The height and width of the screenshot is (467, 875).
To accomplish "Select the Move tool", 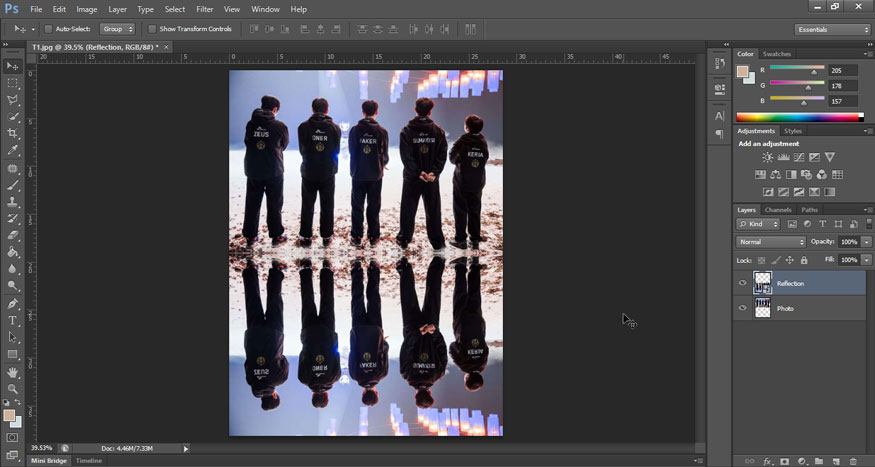I will [13, 66].
